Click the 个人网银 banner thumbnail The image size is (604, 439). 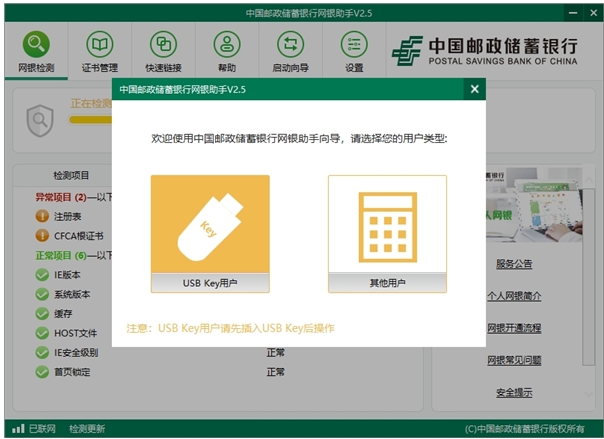tap(534, 204)
